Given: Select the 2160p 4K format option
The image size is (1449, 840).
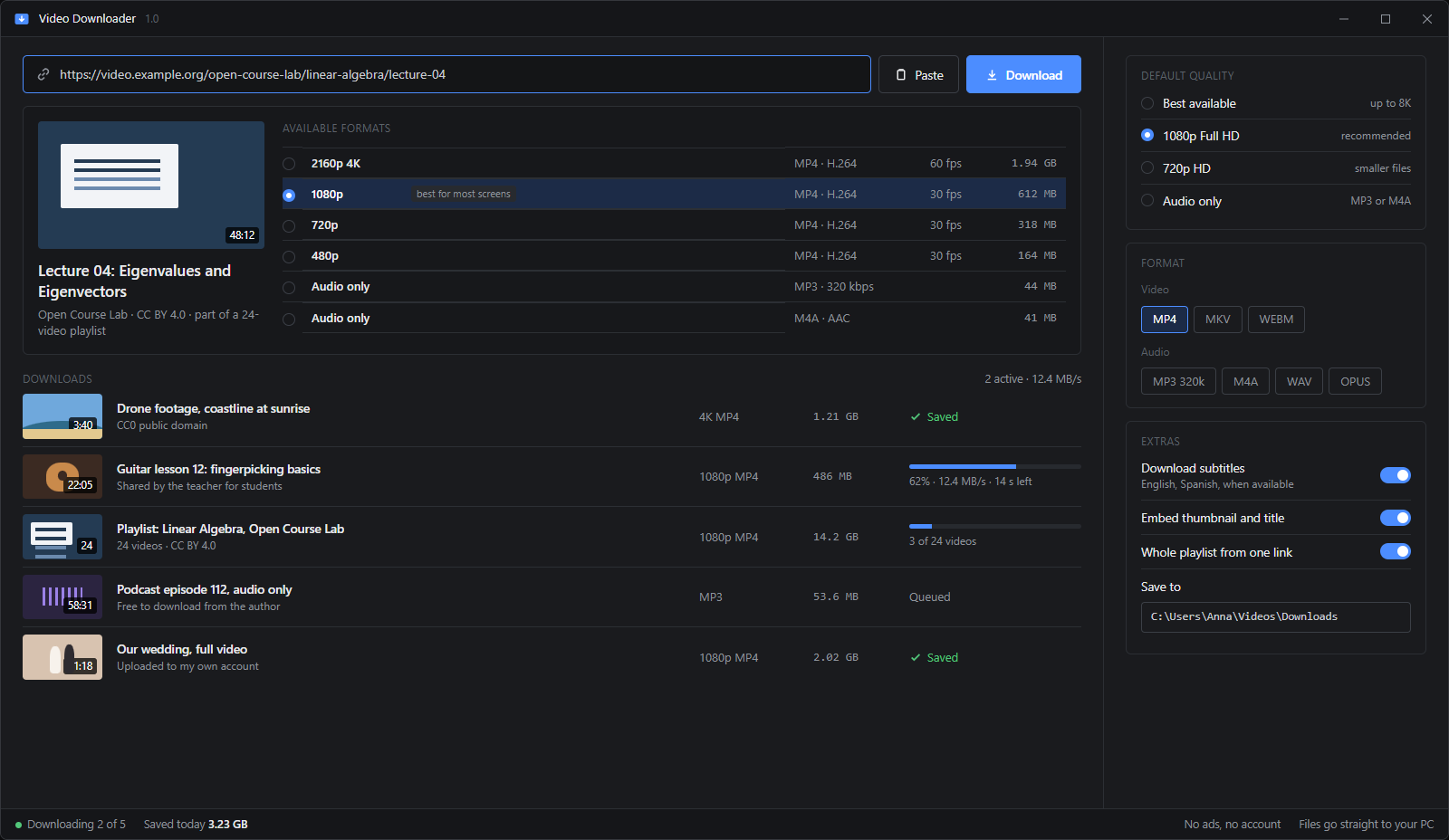Looking at the screenshot, I should [674, 164].
